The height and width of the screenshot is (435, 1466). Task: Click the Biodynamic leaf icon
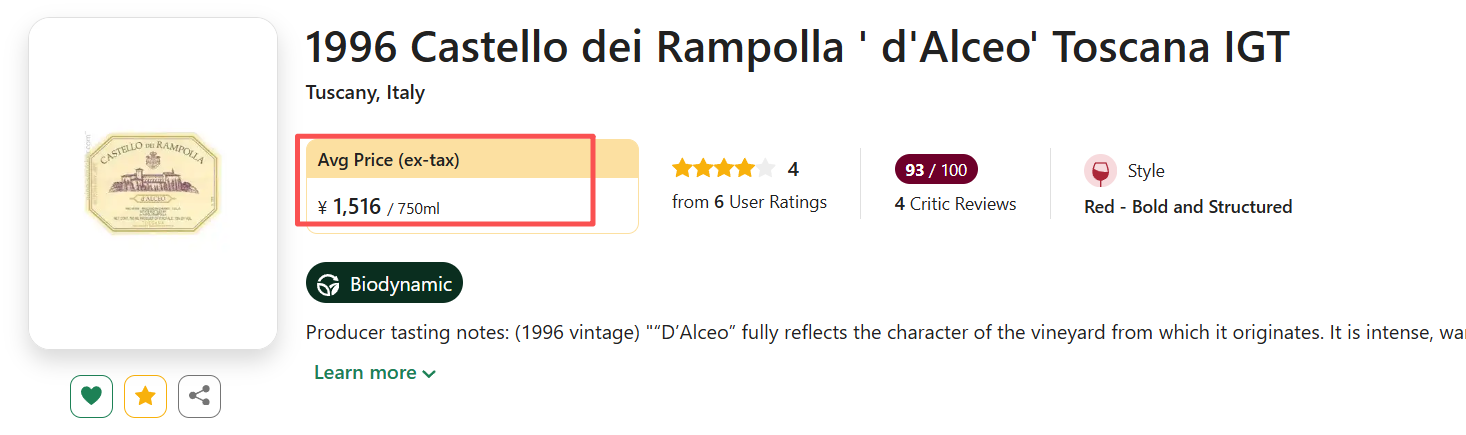tap(328, 284)
